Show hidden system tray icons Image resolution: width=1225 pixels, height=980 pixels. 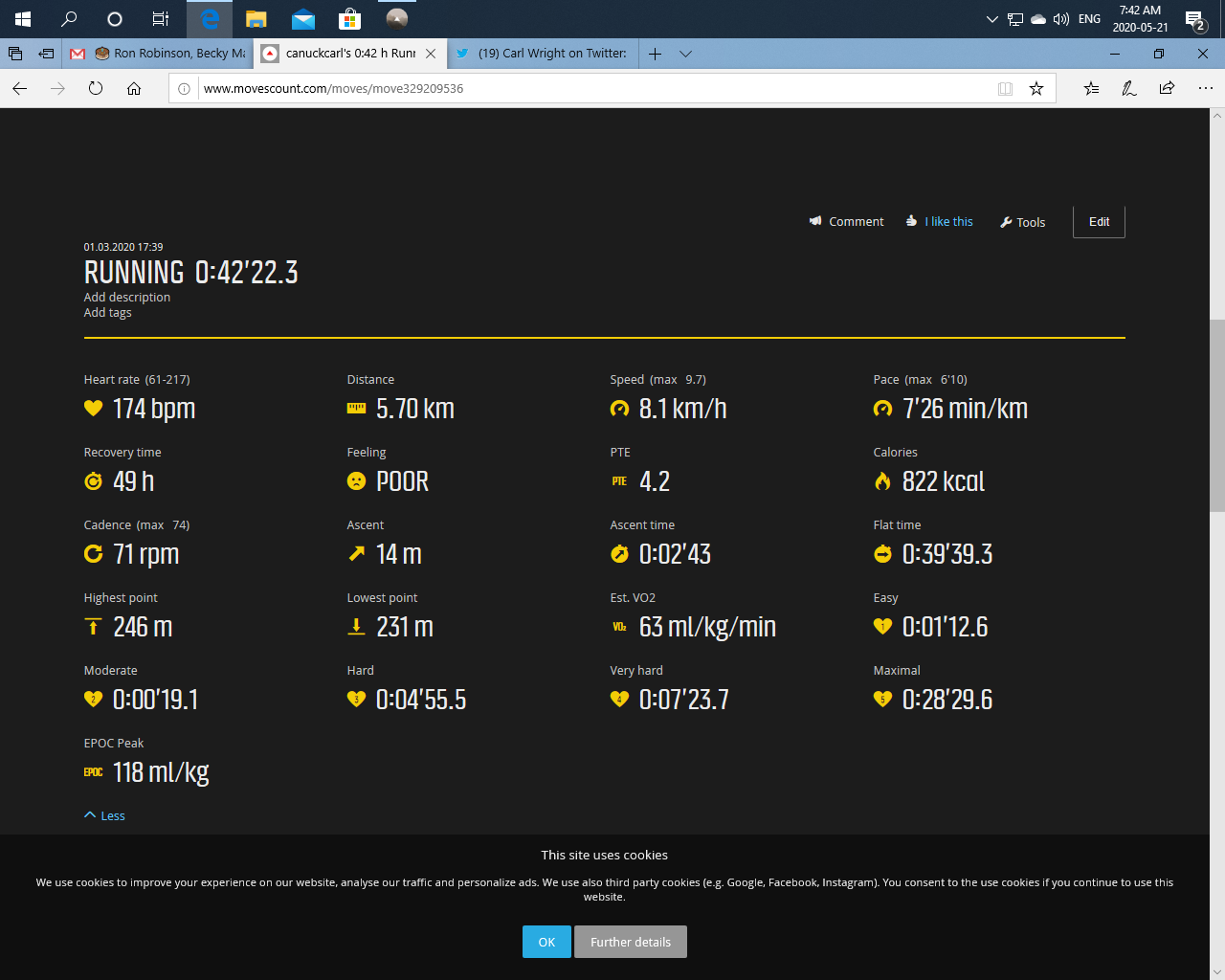click(991, 19)
